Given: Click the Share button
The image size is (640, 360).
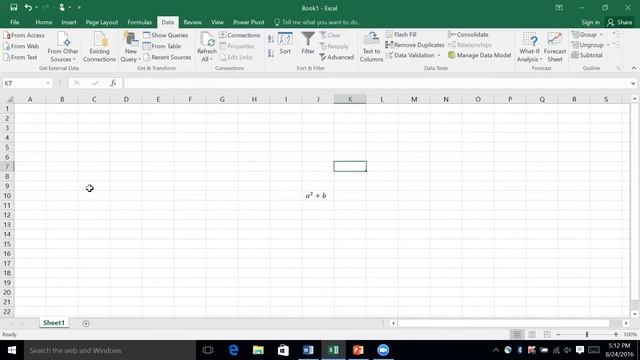Looking at the screenshot, I should (620, 22).
